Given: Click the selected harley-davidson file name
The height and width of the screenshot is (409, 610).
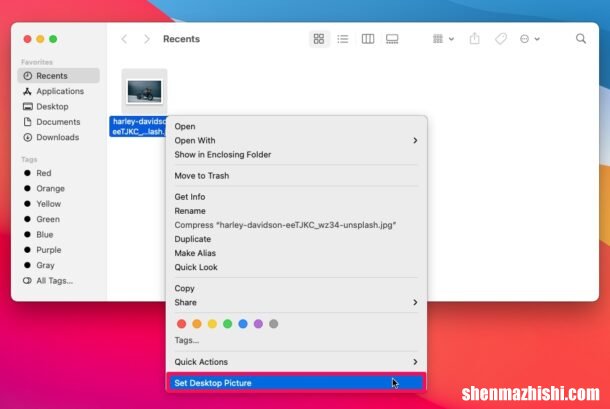Looking at the screenshot, I should (x=138, y=126).
